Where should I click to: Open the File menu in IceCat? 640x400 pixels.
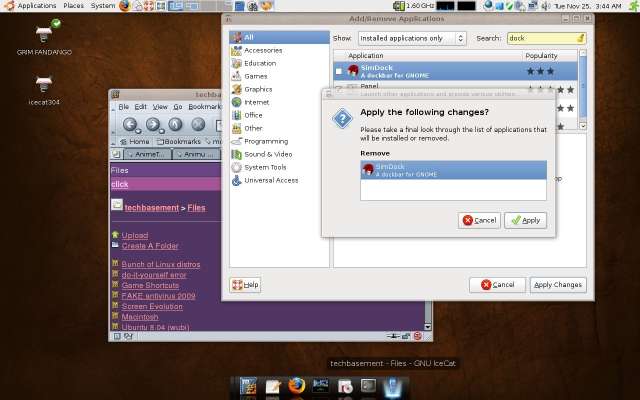coord(124,107)
